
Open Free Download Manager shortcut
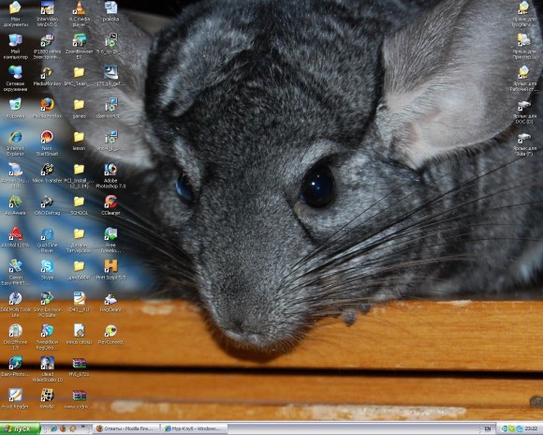[x=111, y=240]
